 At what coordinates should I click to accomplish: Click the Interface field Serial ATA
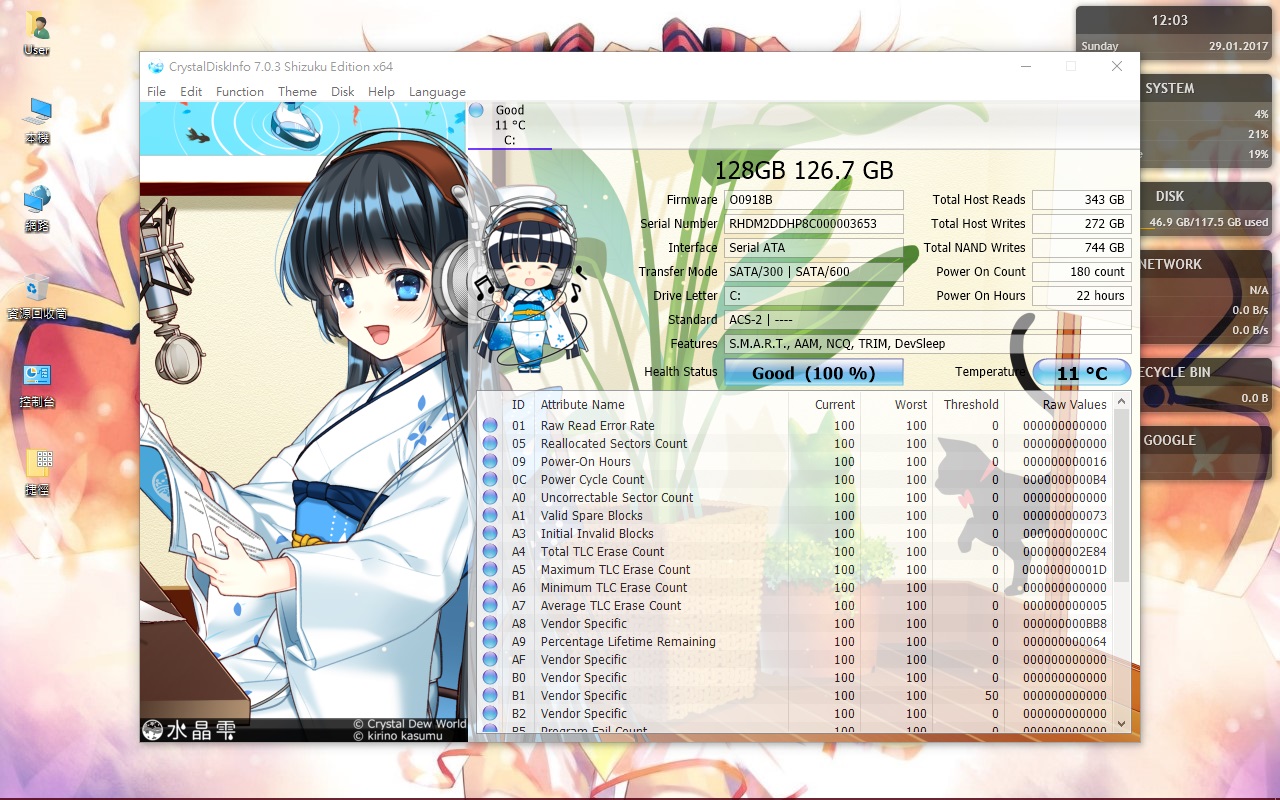tap(813, 248)
